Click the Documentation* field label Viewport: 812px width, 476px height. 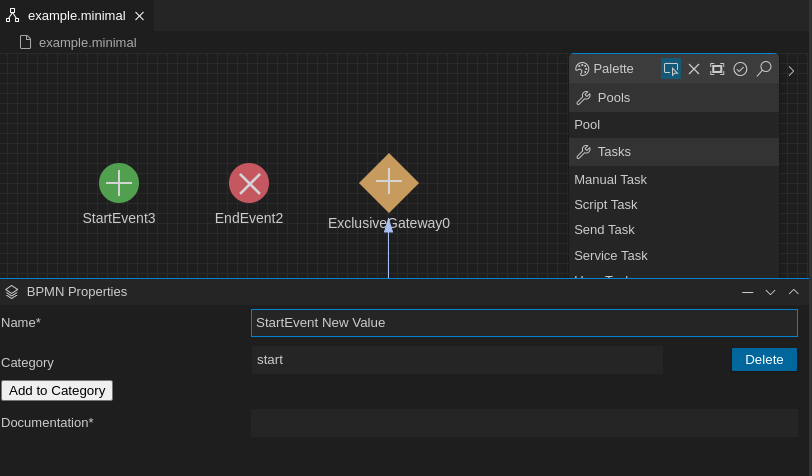[x=47, y=423]
